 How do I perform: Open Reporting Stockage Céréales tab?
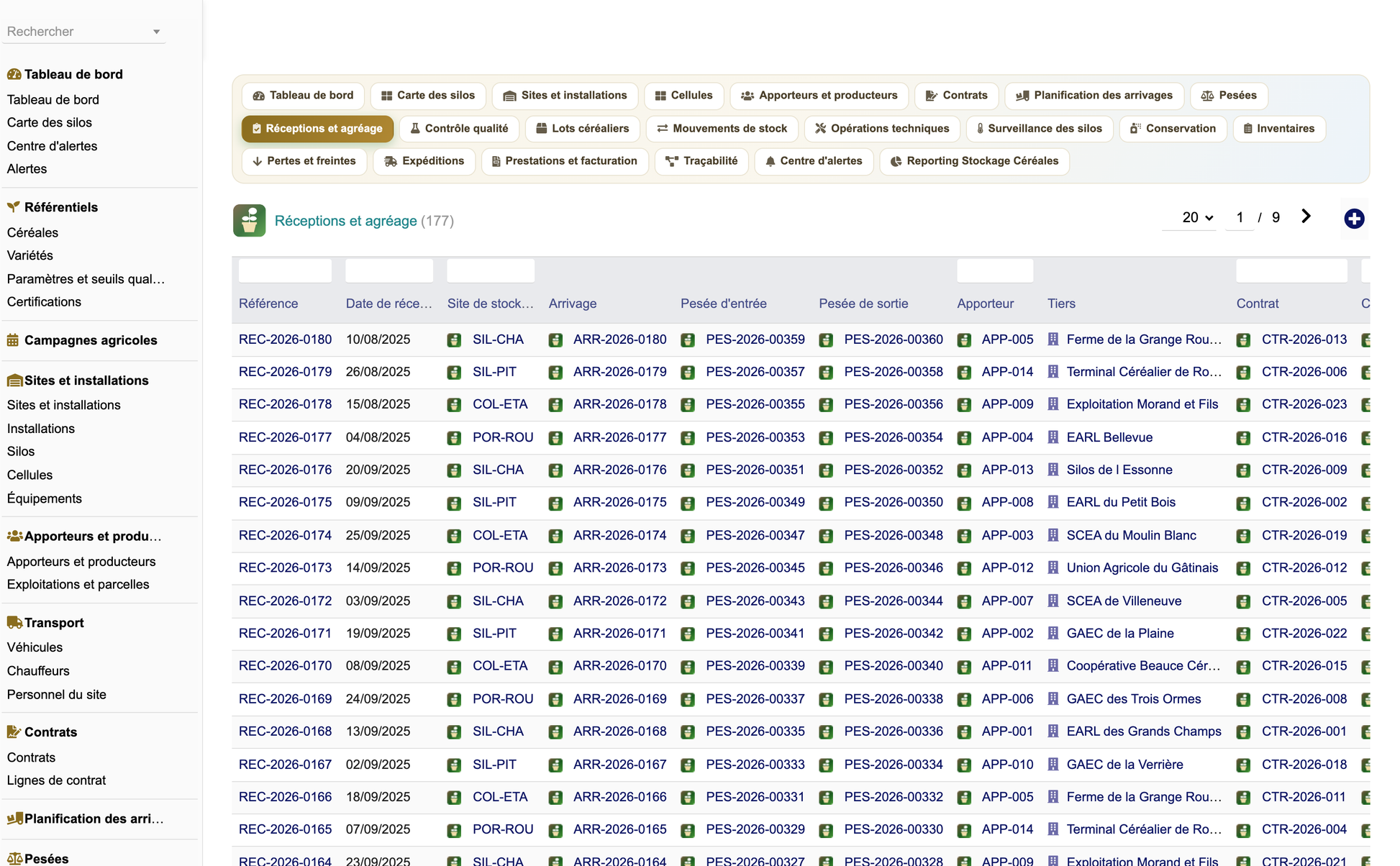coord(975,161)
